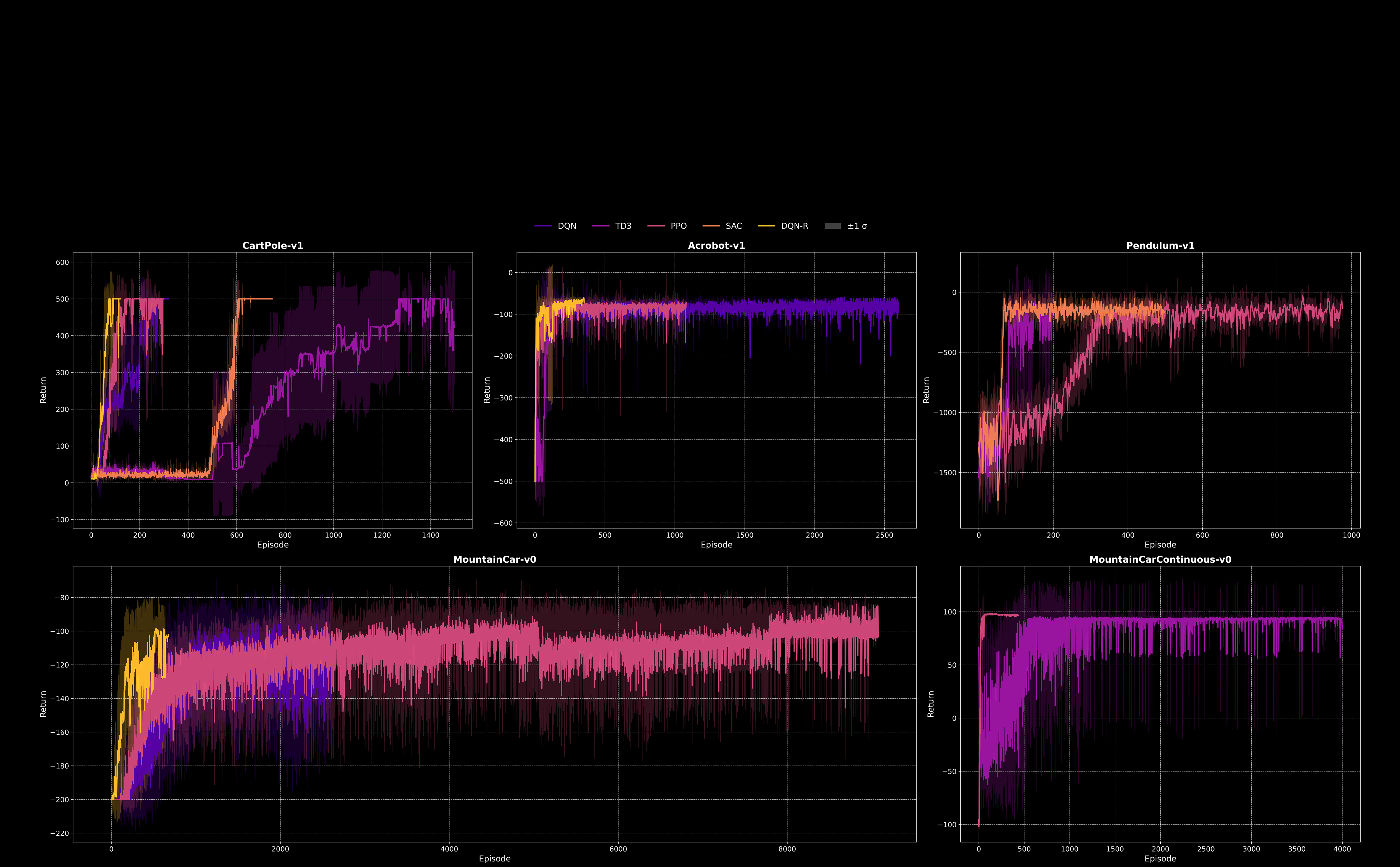This screenshot has width=1400, height=867.
Task: Click the Return axis label of Acrobot-v1
Action: pyautogui.click(x=487, y=390)
